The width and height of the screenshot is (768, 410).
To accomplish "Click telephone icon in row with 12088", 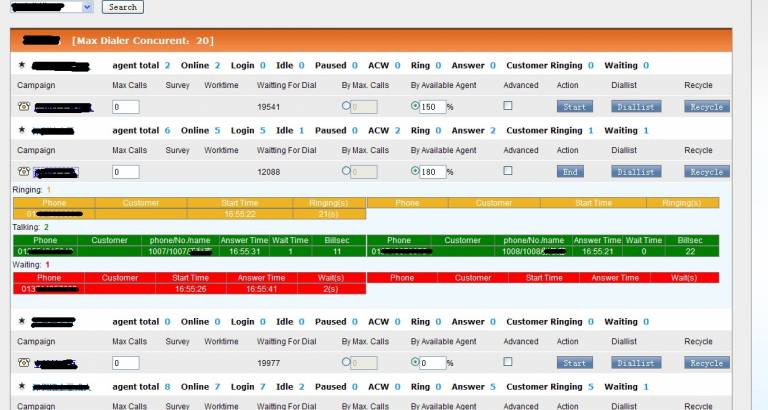I will (24, 171).
